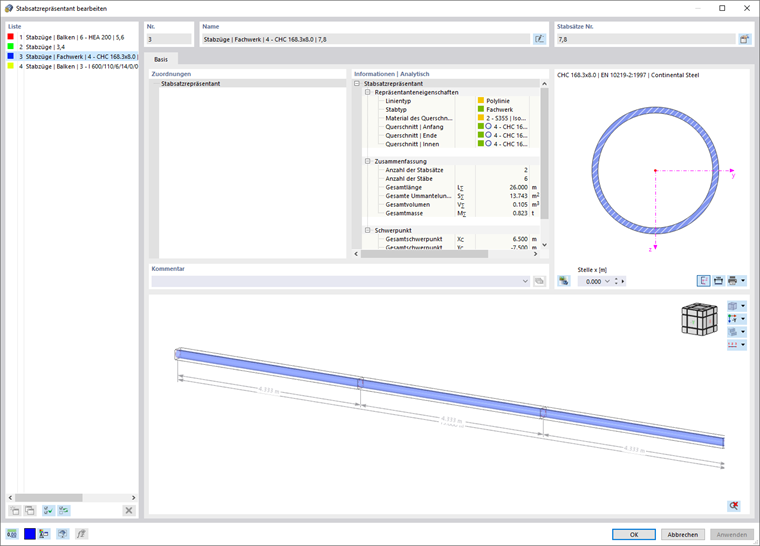Select list item 4 Stabzüge Balken I 600/110
Image resolution: width=760 pixels, height=546 pixels.
coord(72,66)
